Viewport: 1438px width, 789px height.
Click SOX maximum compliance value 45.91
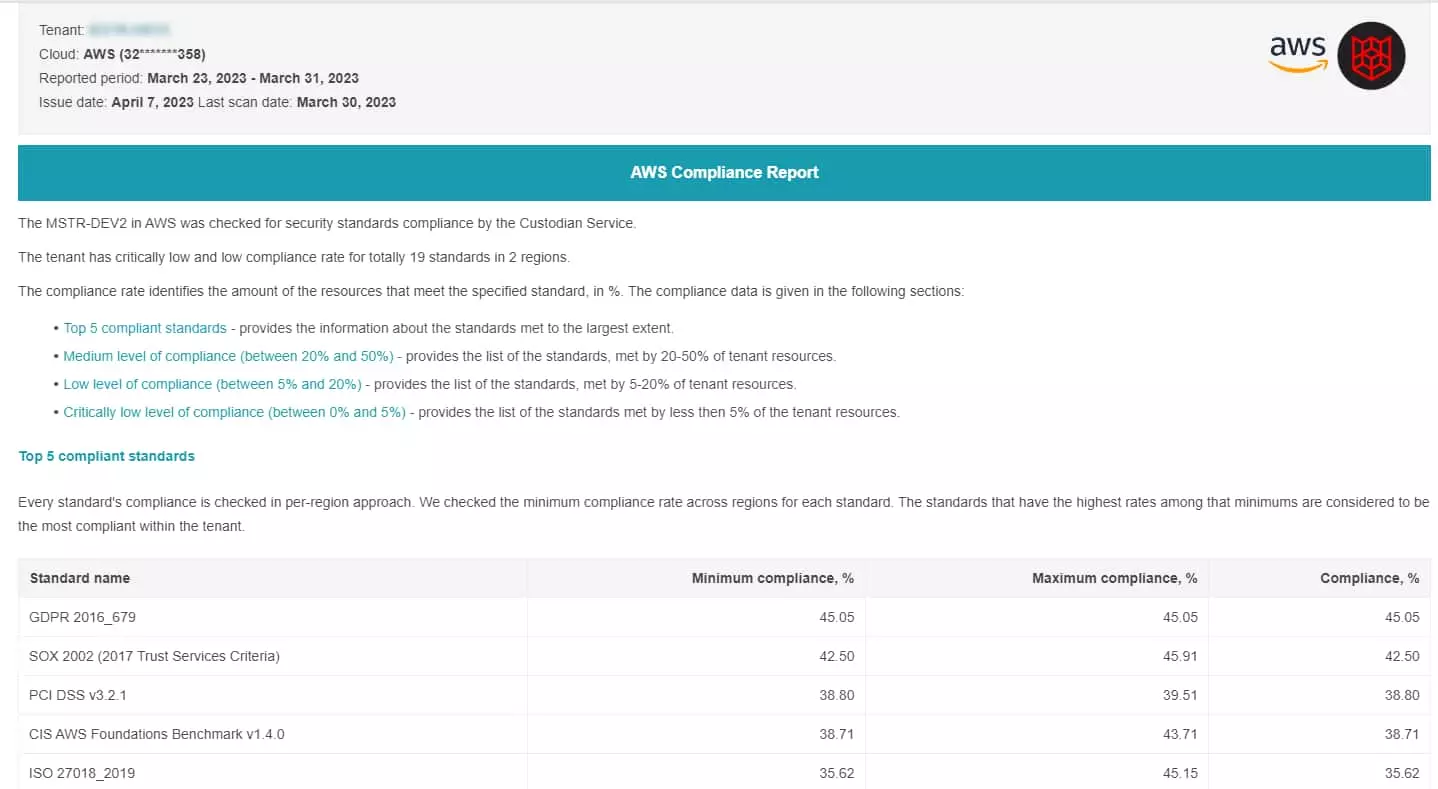pyautogui.click(x=1180, y=656)
